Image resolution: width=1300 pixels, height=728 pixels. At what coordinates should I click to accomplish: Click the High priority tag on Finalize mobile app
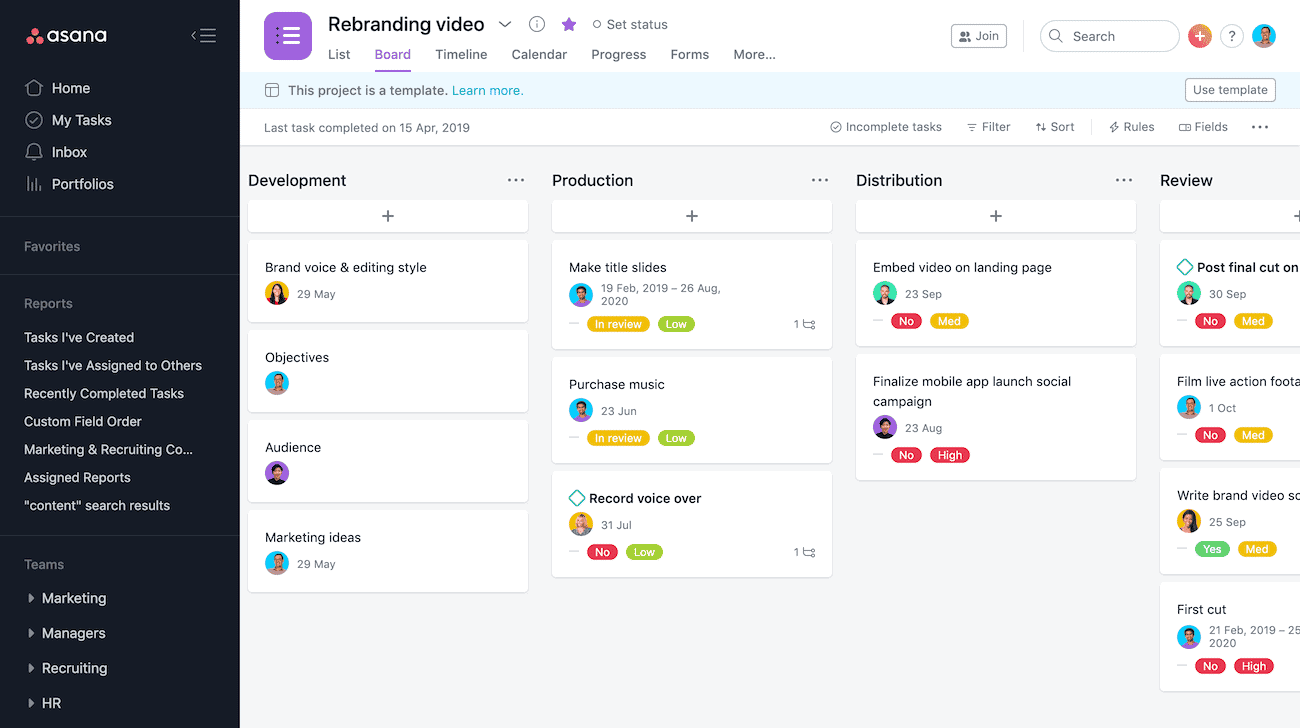[x=950, y=455]
